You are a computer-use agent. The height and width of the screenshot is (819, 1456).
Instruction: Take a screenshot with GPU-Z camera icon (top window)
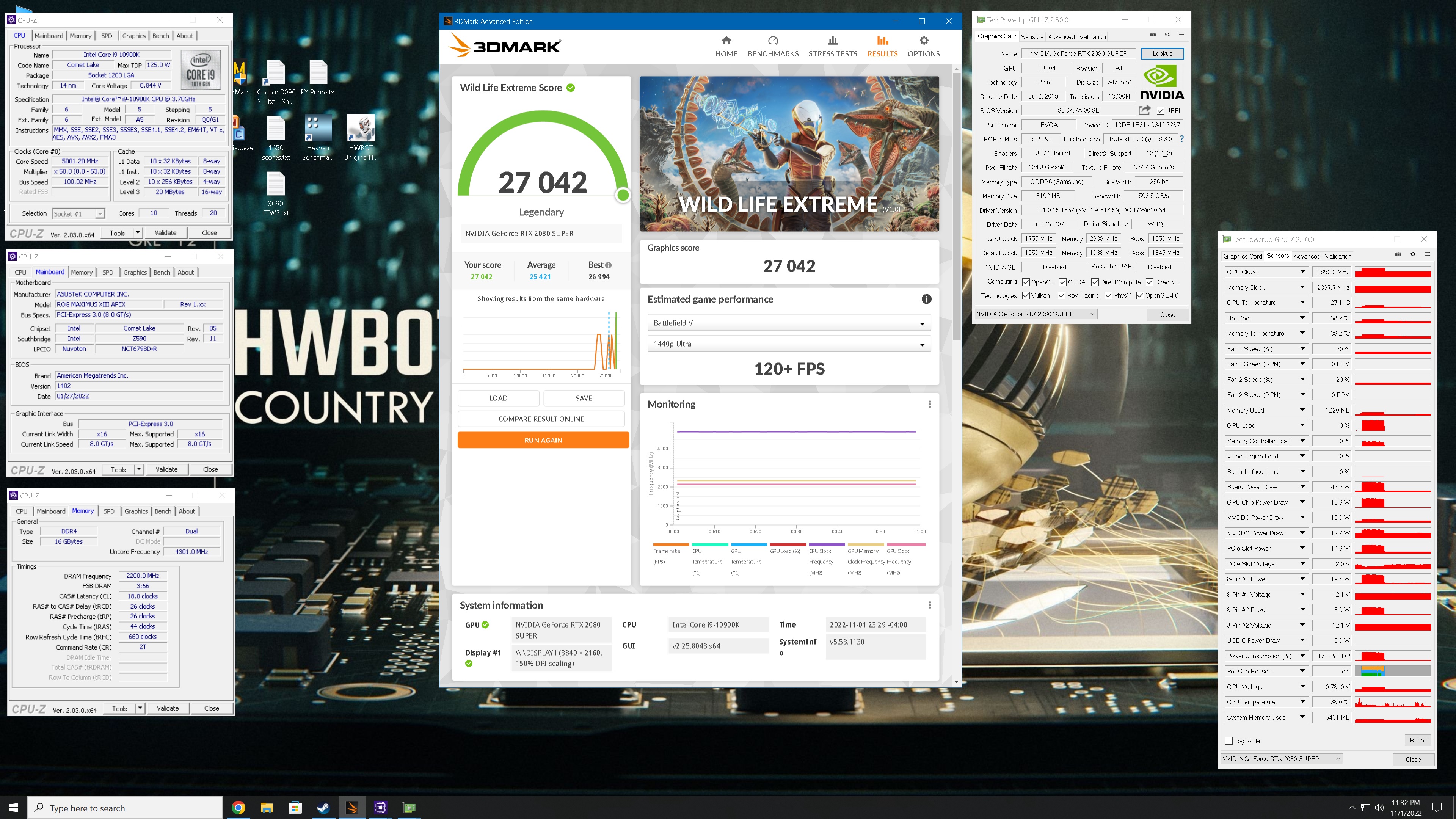[x=1153, y=35]
